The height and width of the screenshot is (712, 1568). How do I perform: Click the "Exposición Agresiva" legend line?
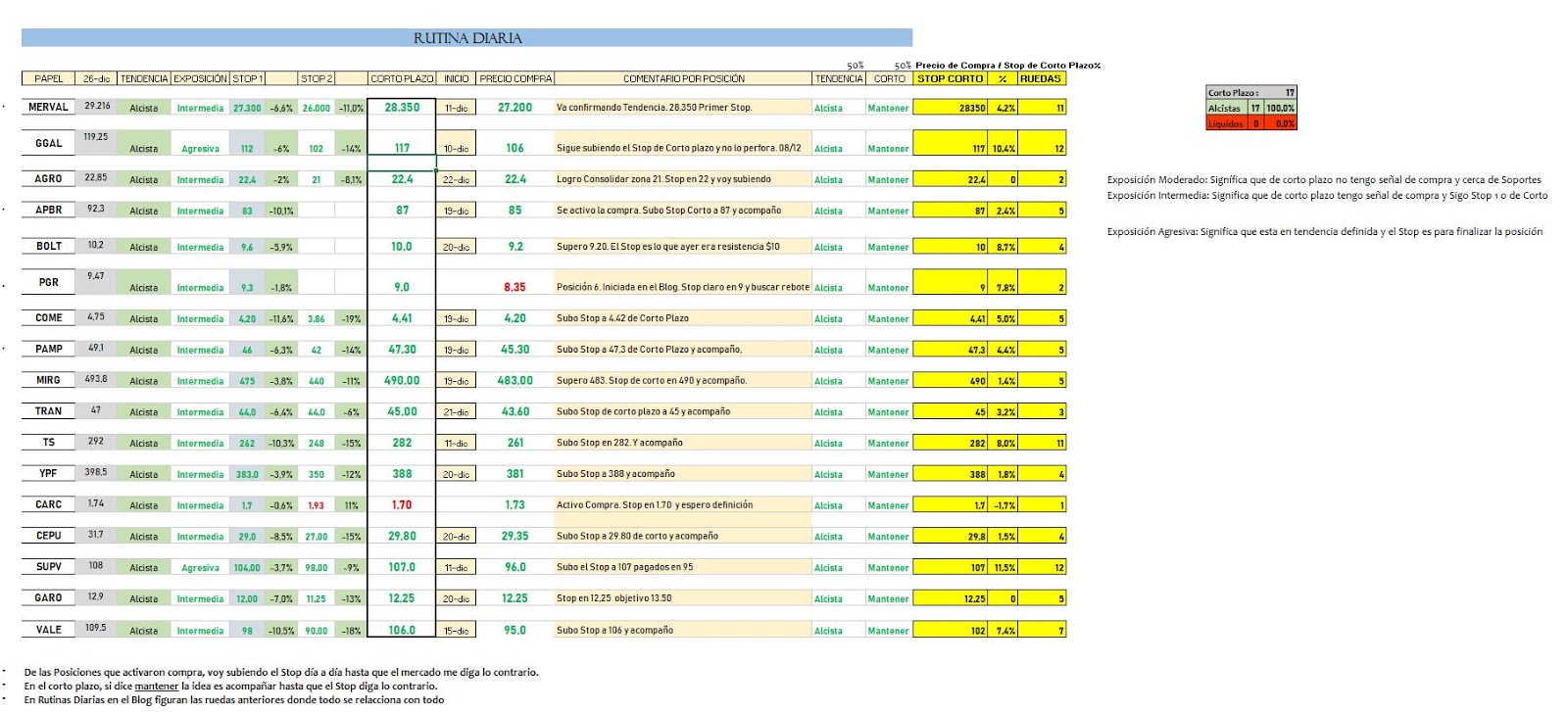[1324, 231]
